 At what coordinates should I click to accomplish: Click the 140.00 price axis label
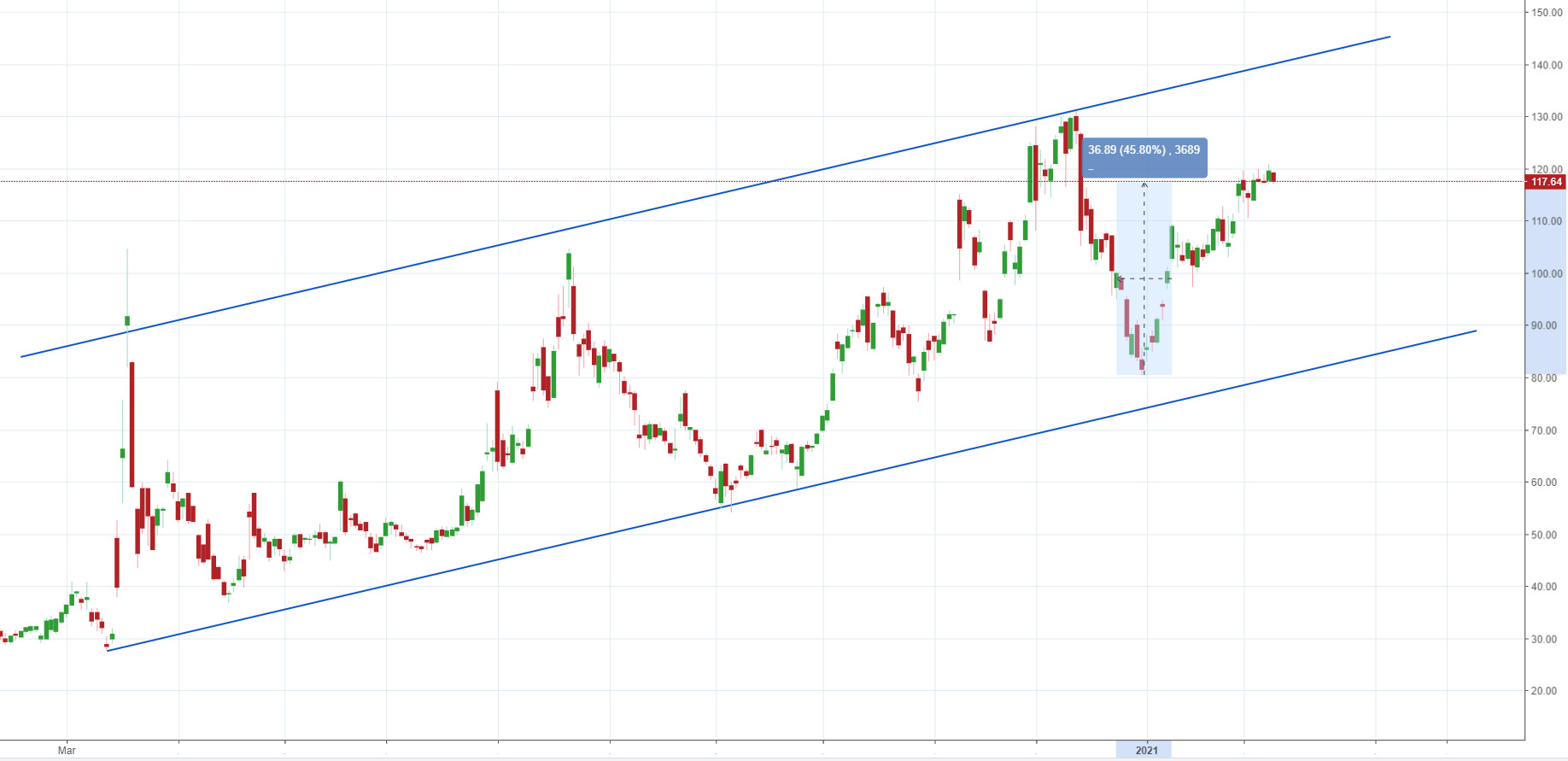[1548, 65]
